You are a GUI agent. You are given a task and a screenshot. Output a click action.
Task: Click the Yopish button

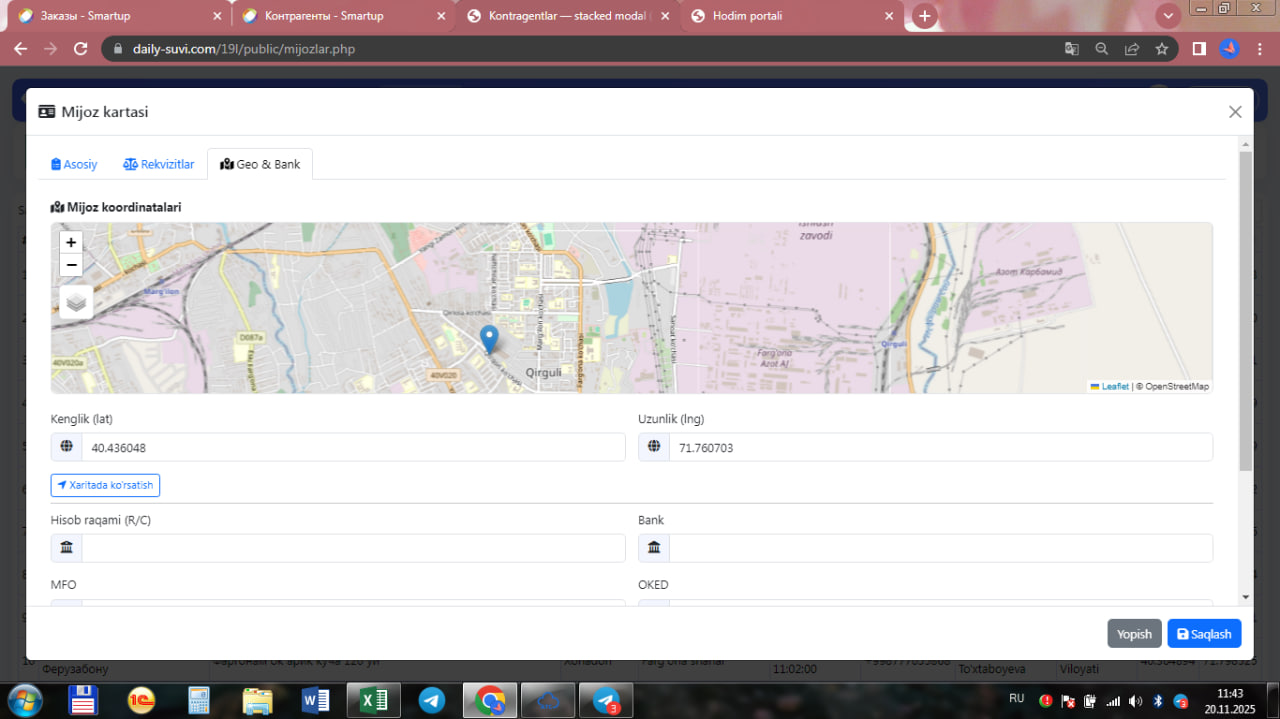coord(1134,634)
